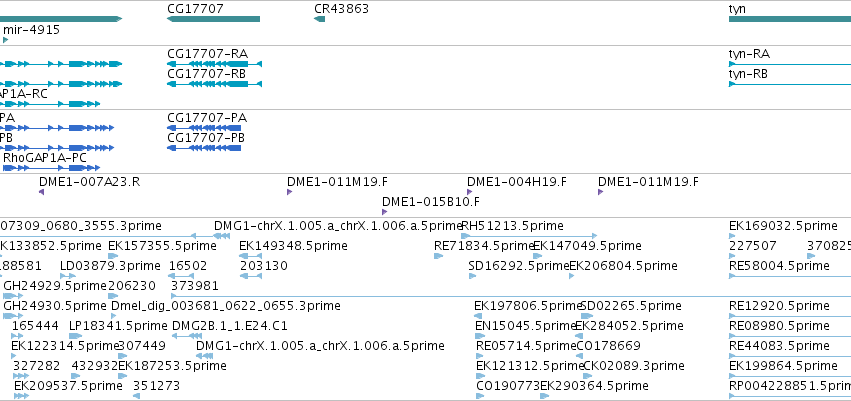Select GH24929.5prime EST label

click(x=55, y=286)
